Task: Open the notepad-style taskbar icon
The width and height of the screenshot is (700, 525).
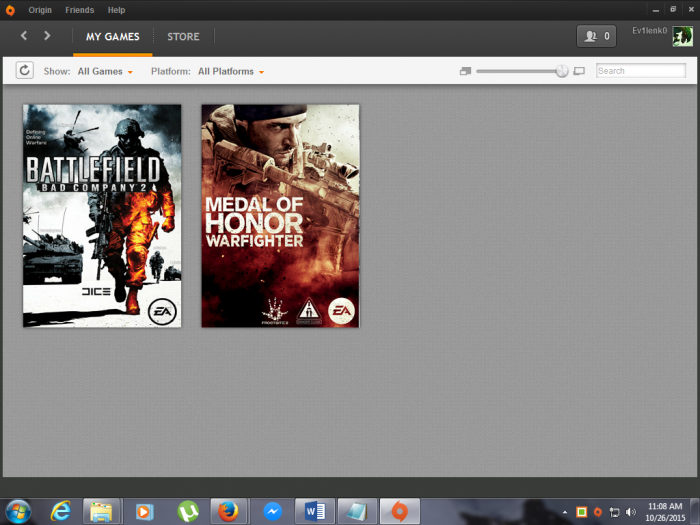Action: click(x=357, y=512)
